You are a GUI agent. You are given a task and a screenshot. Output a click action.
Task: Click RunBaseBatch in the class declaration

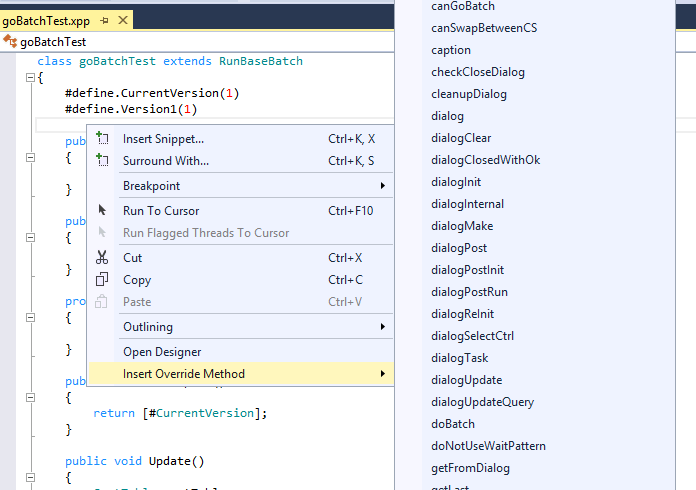coord(261,61)
